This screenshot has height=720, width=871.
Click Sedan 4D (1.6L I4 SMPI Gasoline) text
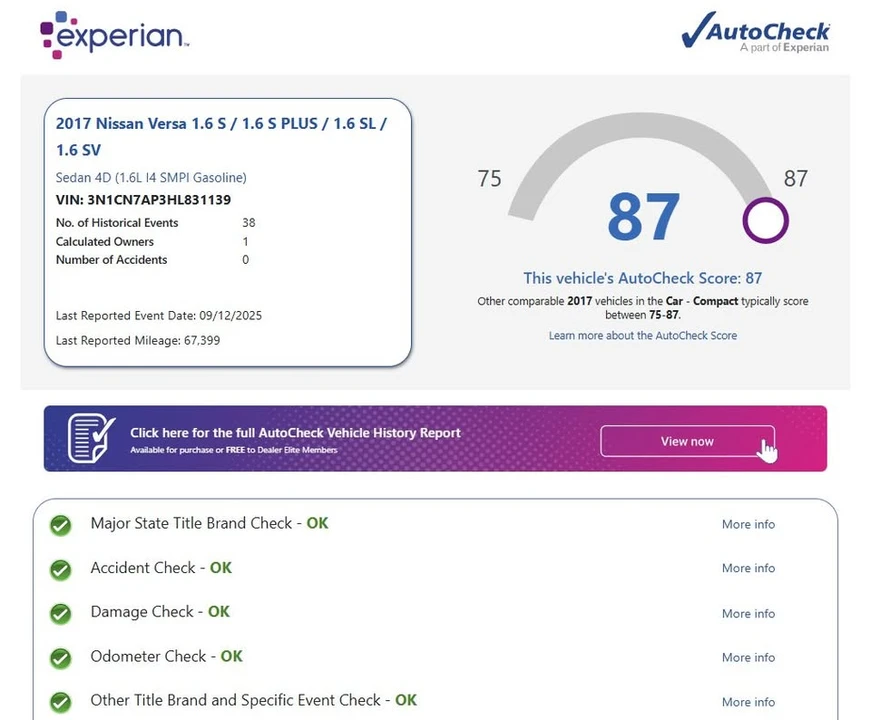(151, 177)
